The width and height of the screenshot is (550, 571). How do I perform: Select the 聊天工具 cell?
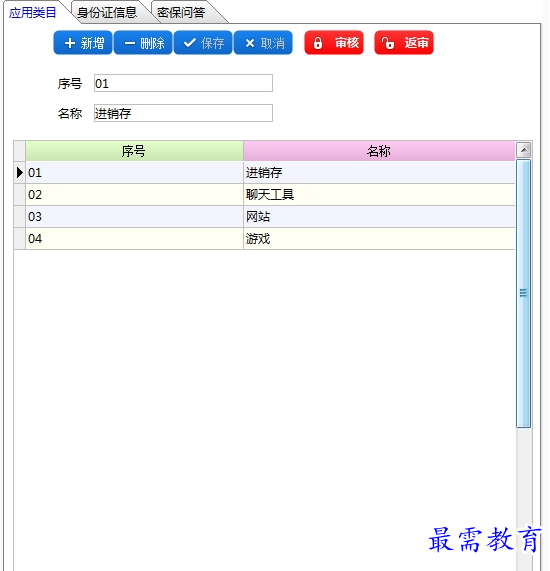(379, 194)
